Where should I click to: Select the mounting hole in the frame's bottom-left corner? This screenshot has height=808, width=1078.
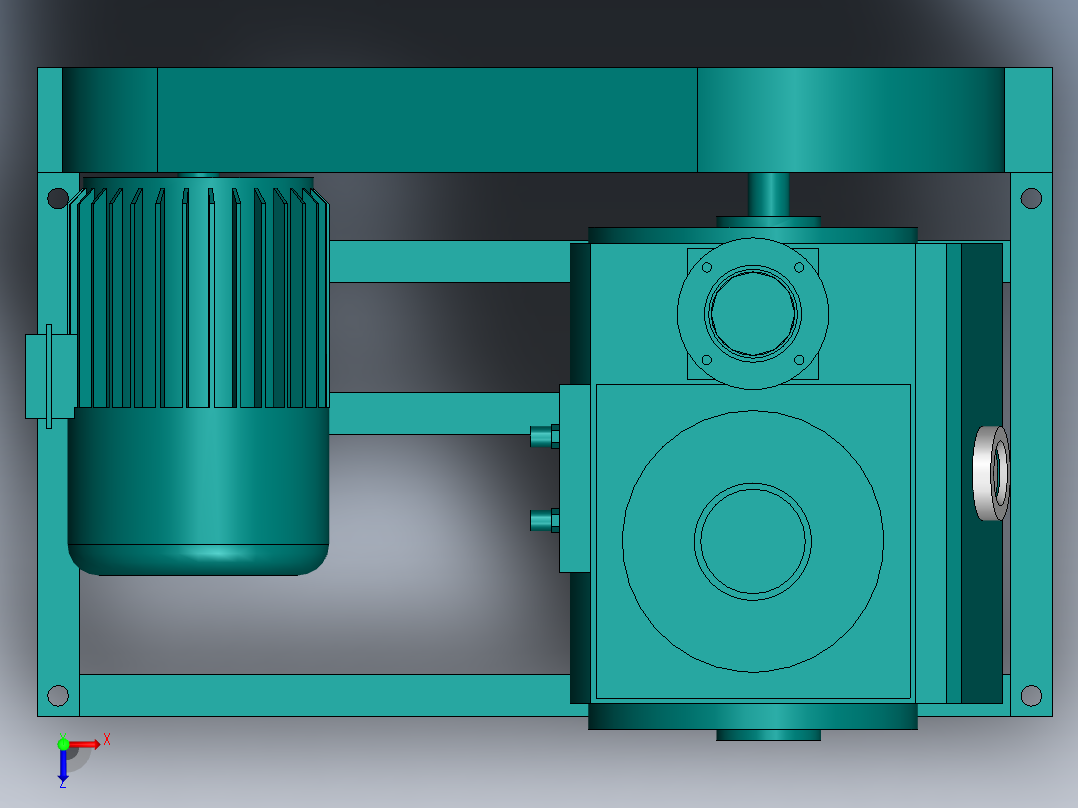58,695
